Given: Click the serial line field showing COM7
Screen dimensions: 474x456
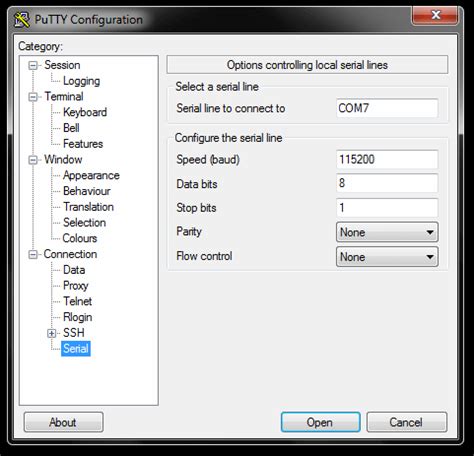Looking at the screenshot, I should click(387, 108).
